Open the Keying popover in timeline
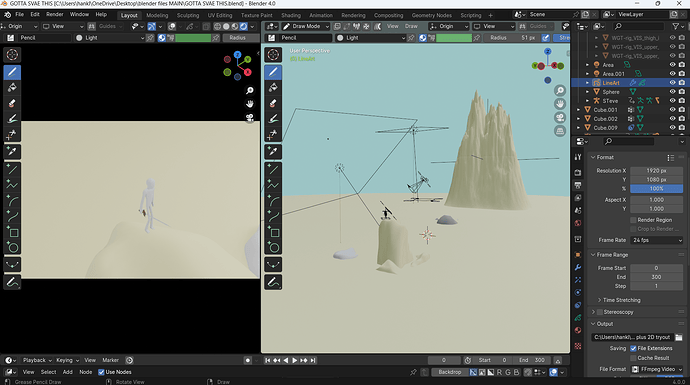The height and width of the screenshot is (385, 690). (67, 360)
